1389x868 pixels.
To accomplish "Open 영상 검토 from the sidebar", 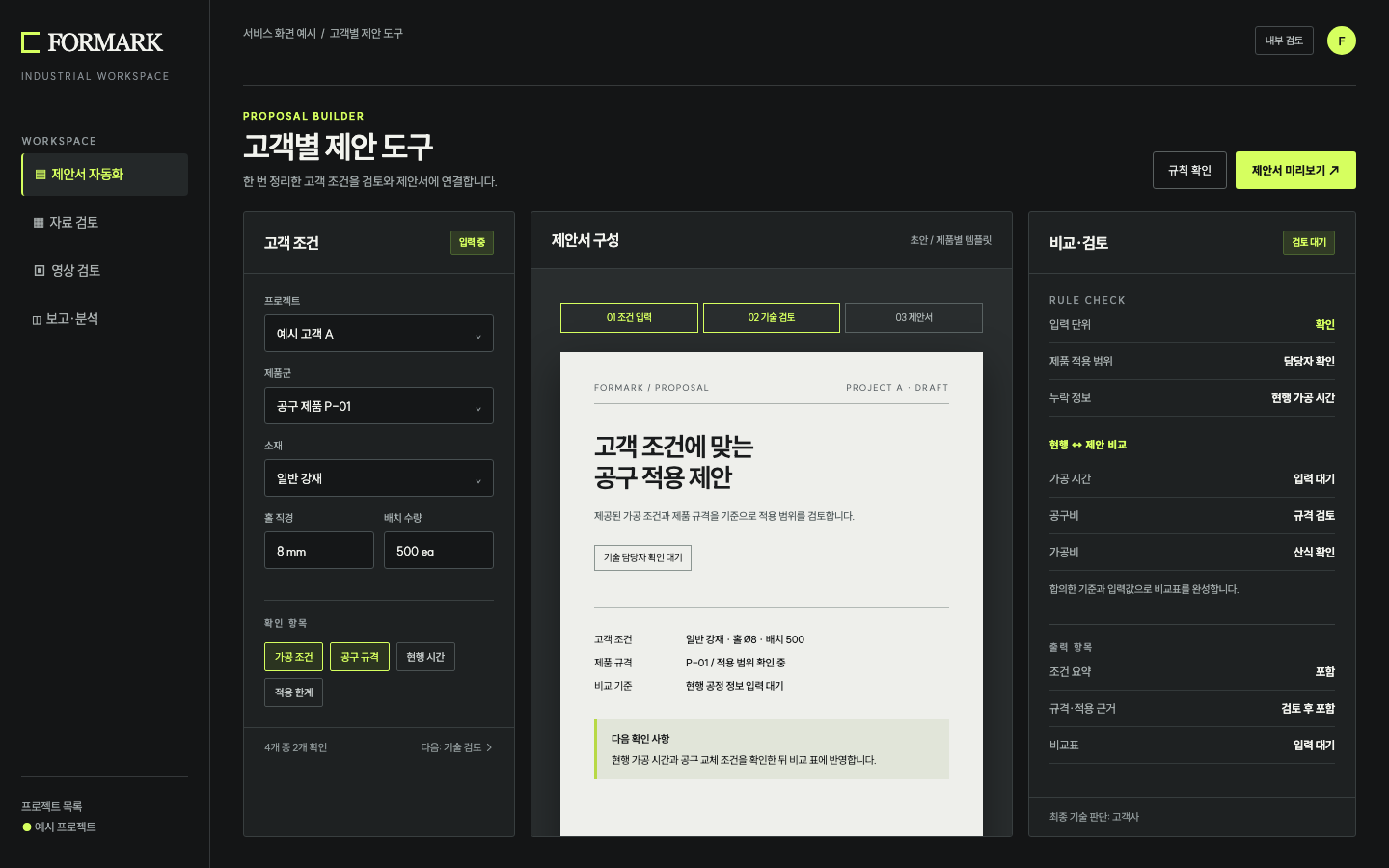I will coord(104,271).
